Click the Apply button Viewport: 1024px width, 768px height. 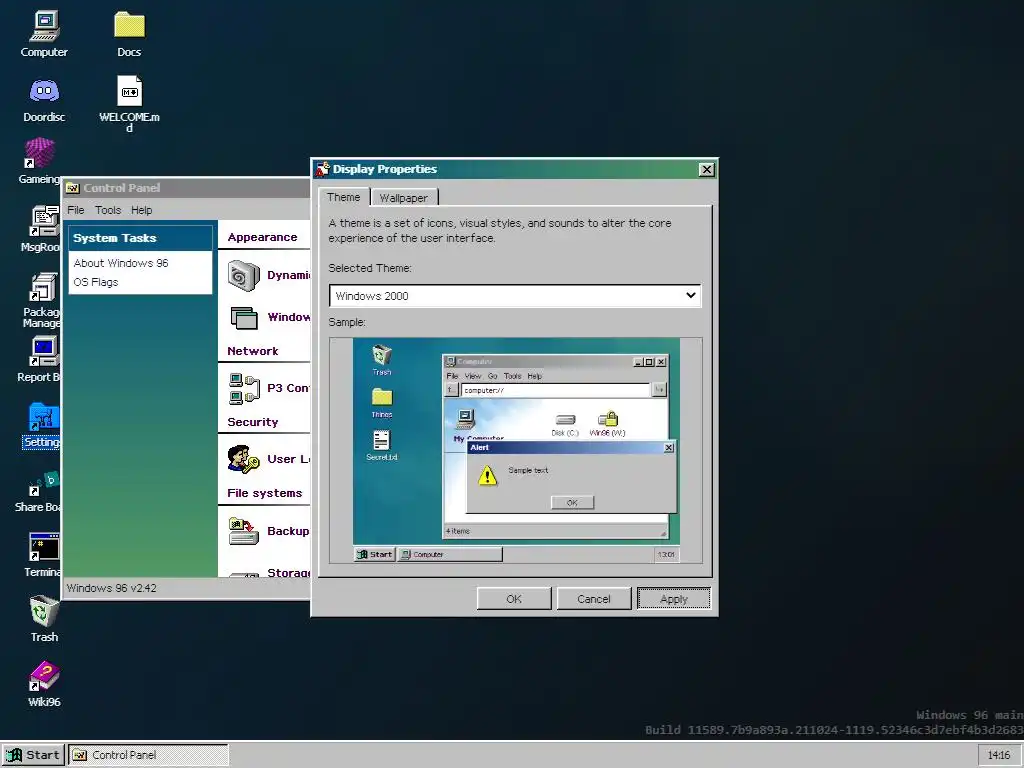pyautogui.click(x=673, y=599)
